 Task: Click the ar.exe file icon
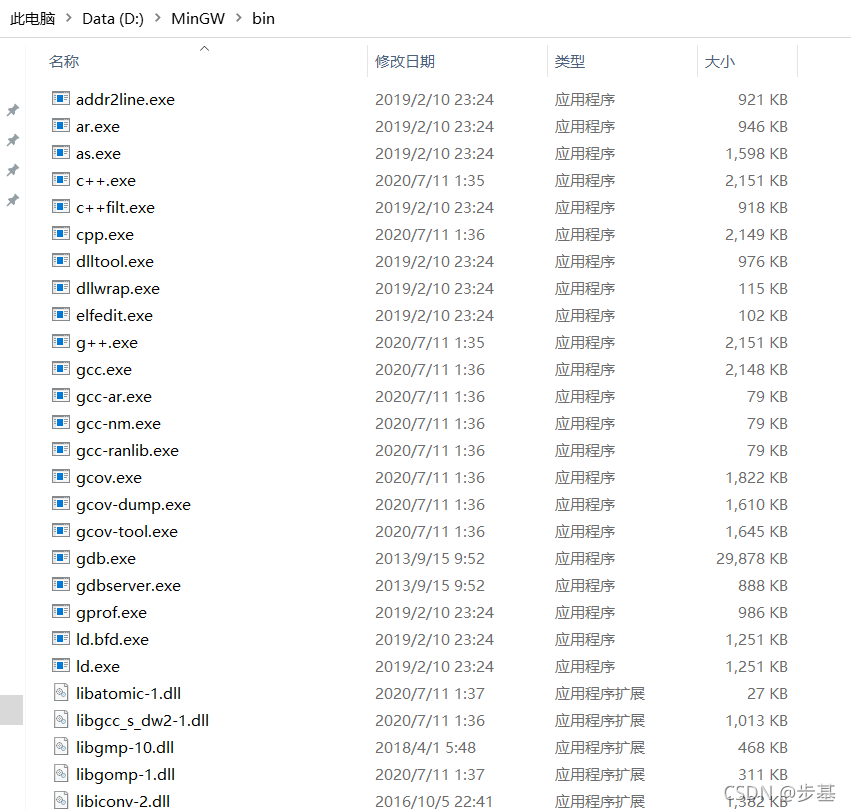(61, 126)
